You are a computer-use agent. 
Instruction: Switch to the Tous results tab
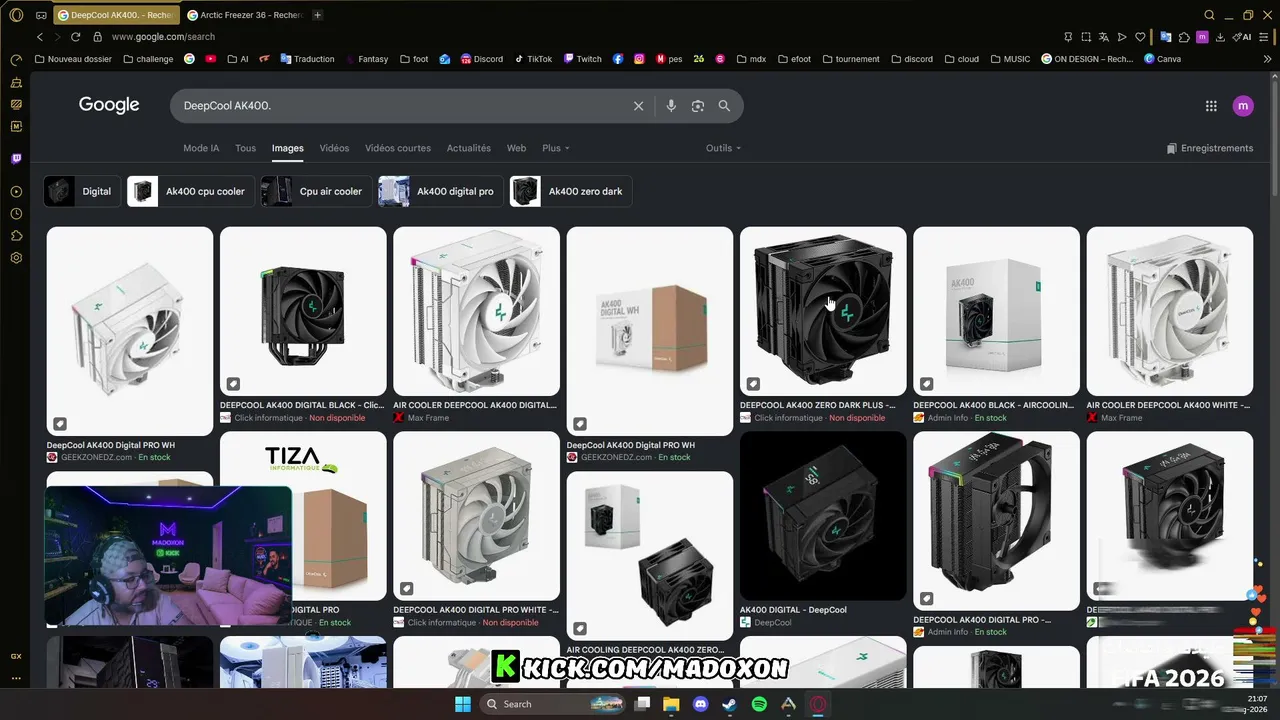pos(245,148)
